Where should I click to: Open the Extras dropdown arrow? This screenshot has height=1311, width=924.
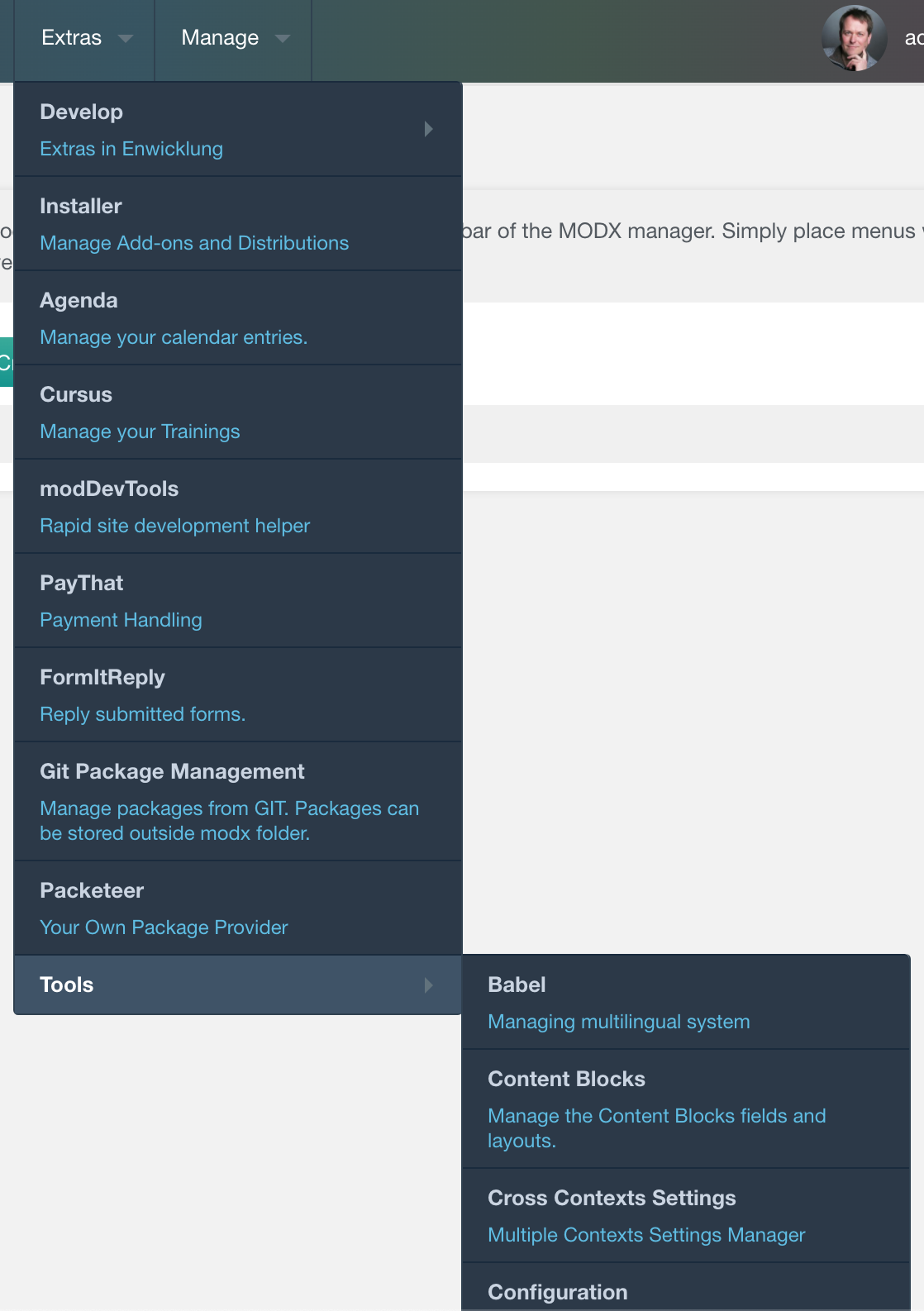[126, 38]
